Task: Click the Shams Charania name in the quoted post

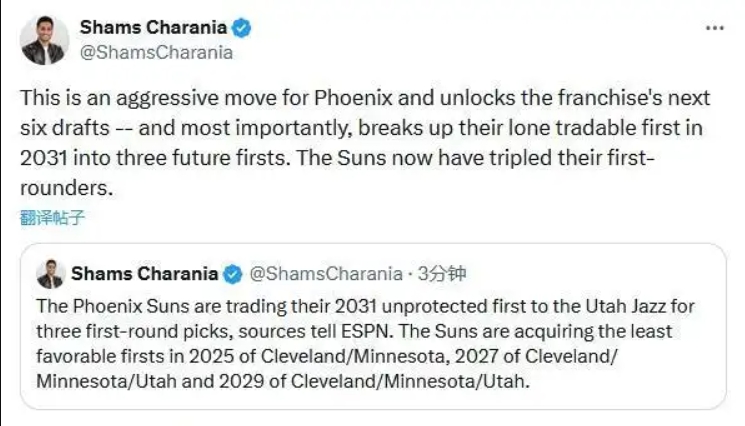Action: pyautogui.click(x=146, y=274)
